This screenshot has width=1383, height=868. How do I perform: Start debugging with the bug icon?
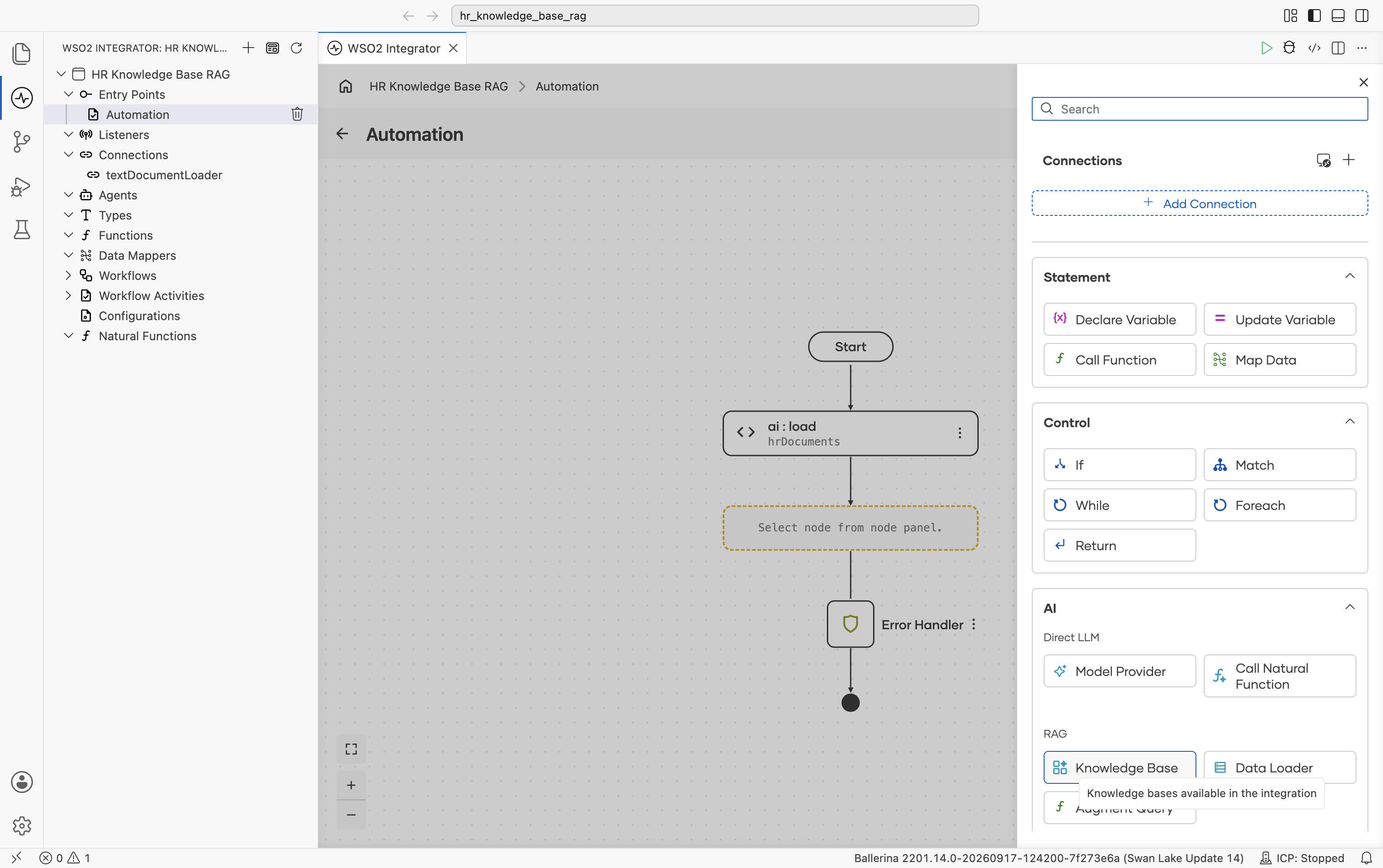tap(1289, 48)
